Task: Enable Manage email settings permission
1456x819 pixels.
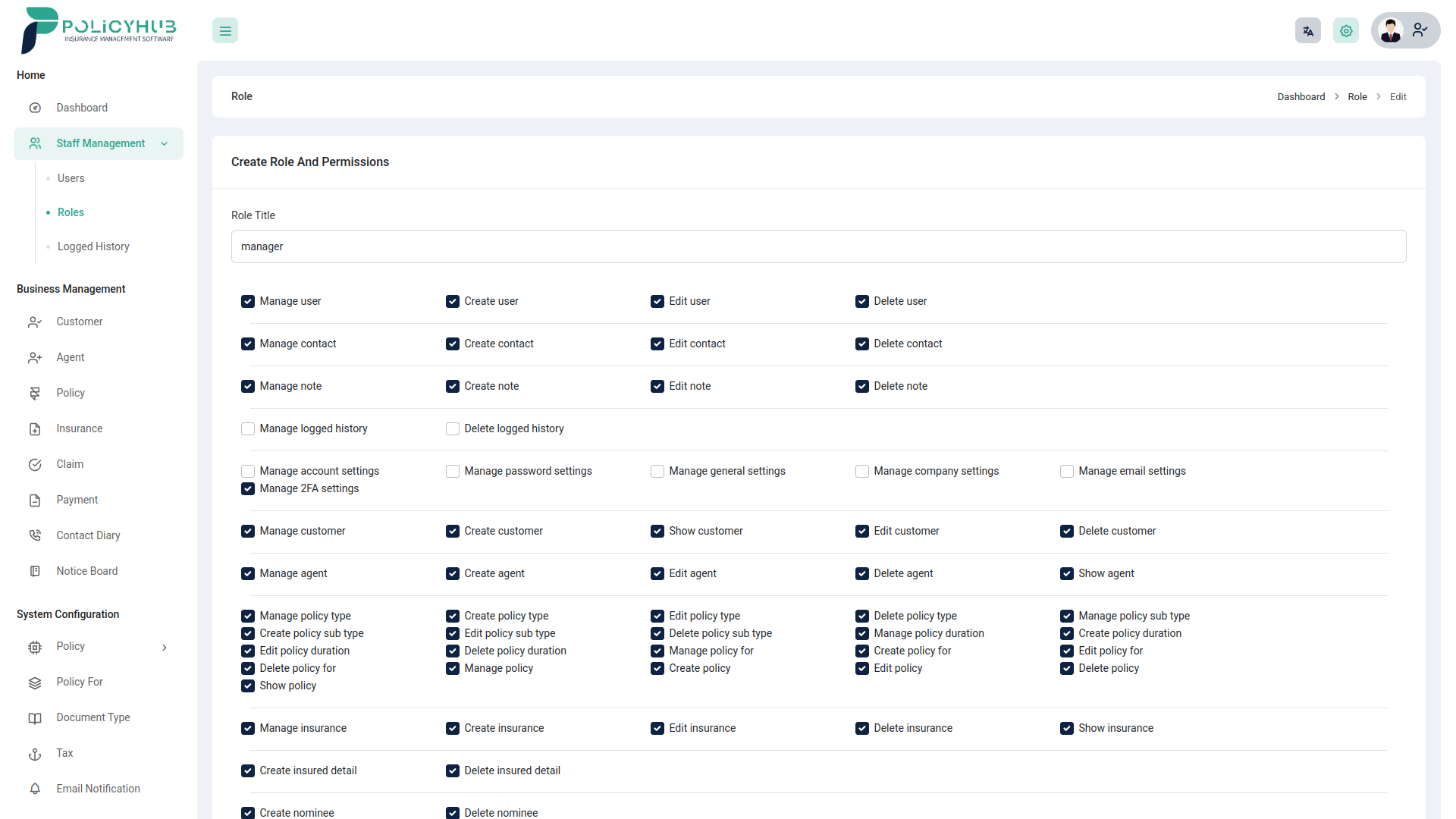Action: [1067, 471]
